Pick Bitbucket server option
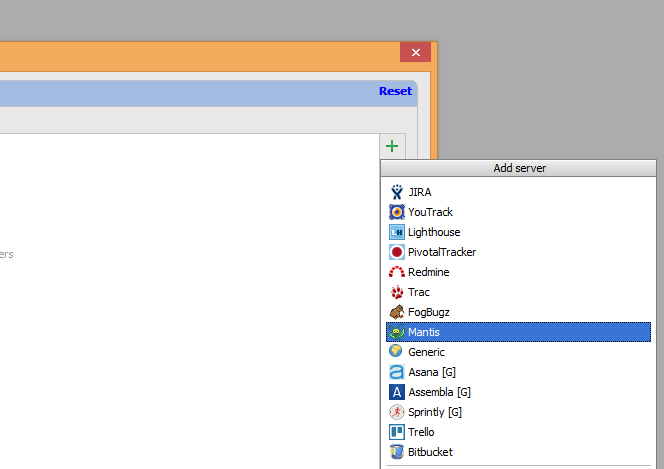This screenshot has height=469, width=664. (x=518, y=452)
